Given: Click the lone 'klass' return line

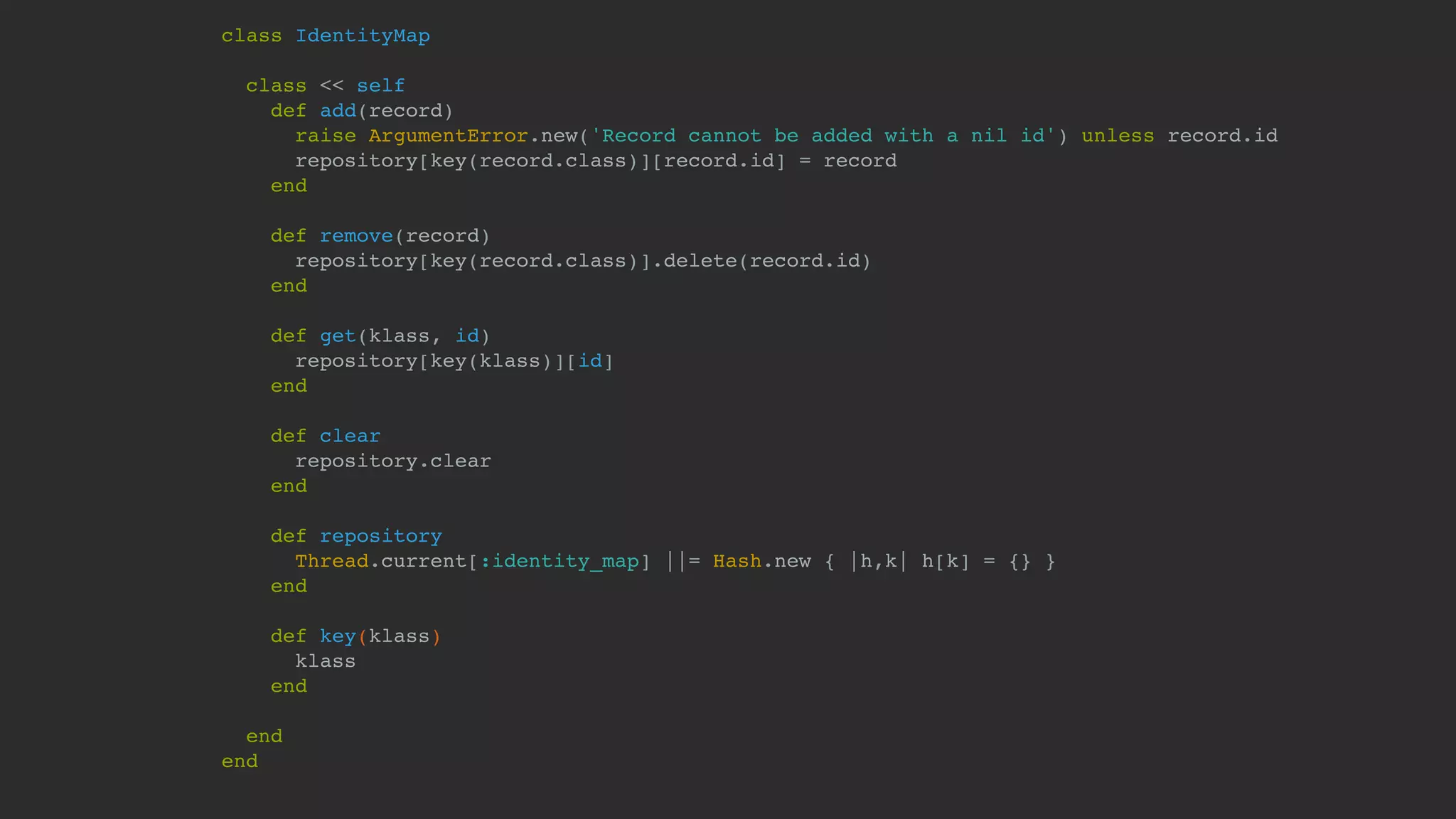Looking at the screenshot, I should coord(325,661).
